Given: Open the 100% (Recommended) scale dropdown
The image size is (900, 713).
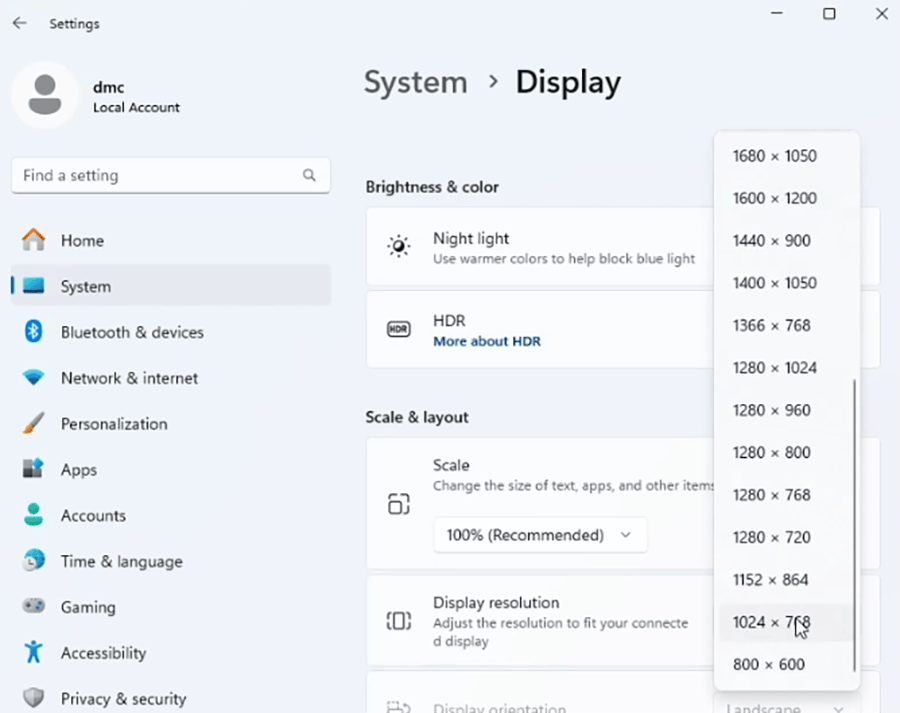Looking at the screenshot, I should pos(540,535).
